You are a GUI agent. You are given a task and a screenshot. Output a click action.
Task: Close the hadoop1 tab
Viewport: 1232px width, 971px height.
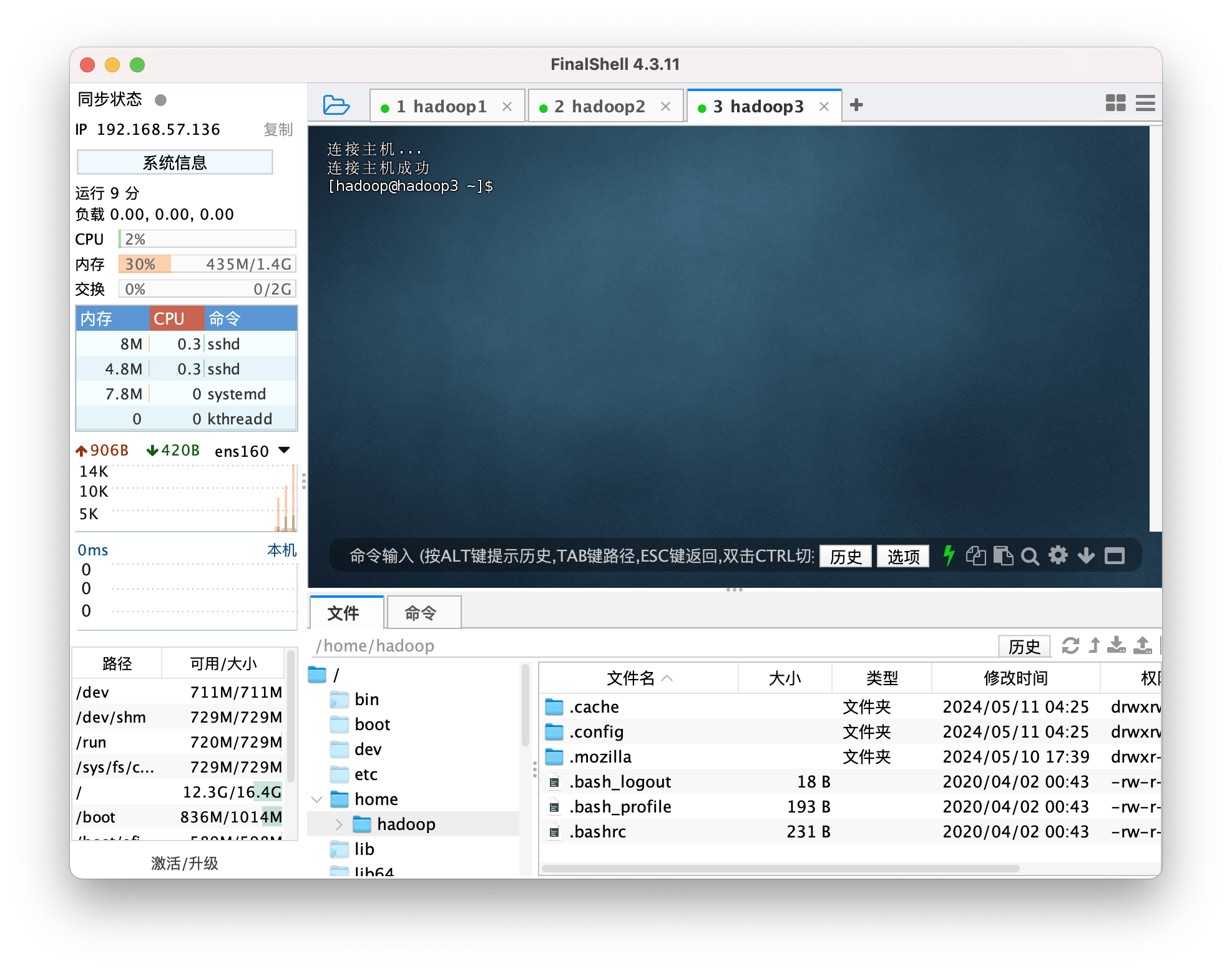507,107
